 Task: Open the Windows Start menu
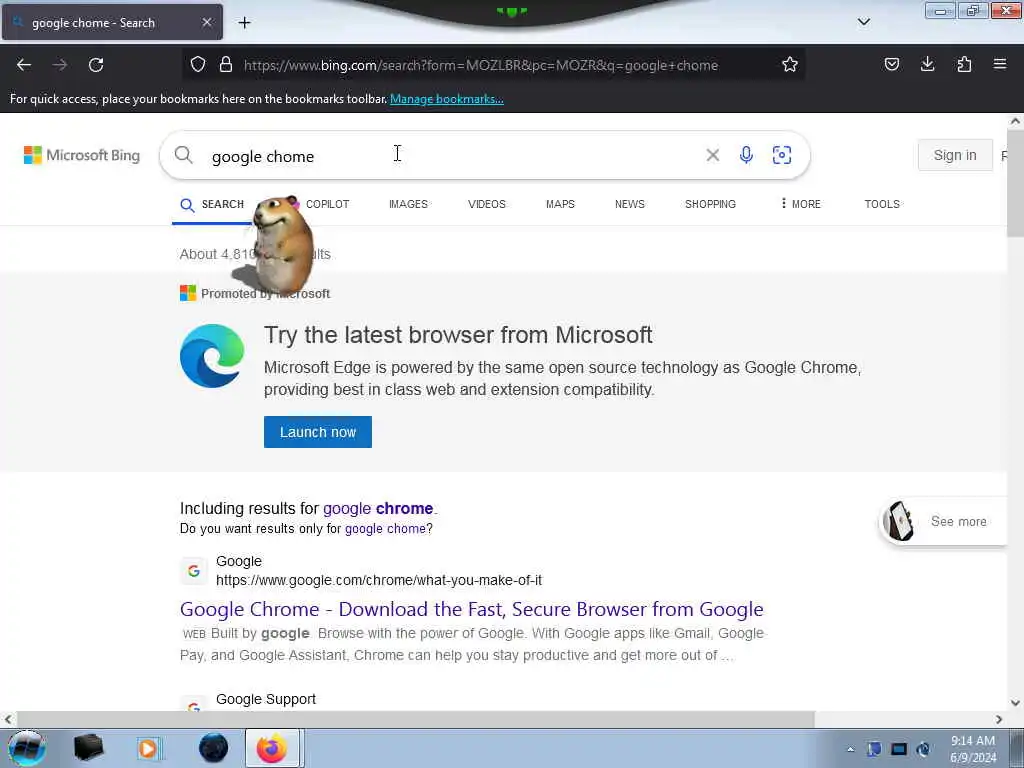click(27, 748)
